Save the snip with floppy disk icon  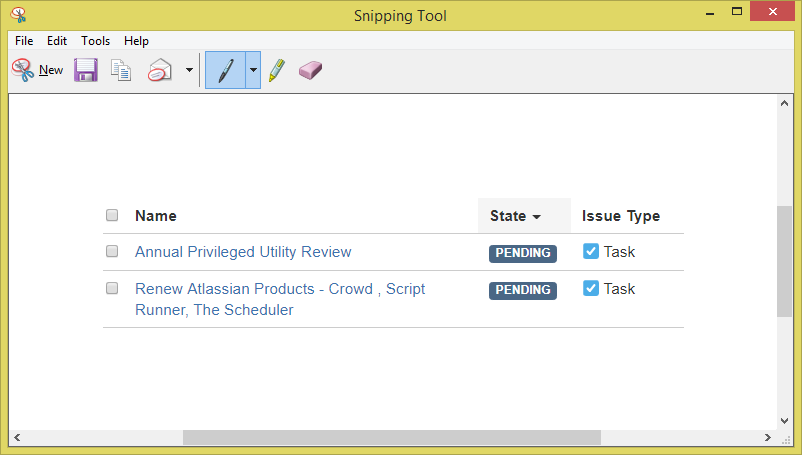86,70
